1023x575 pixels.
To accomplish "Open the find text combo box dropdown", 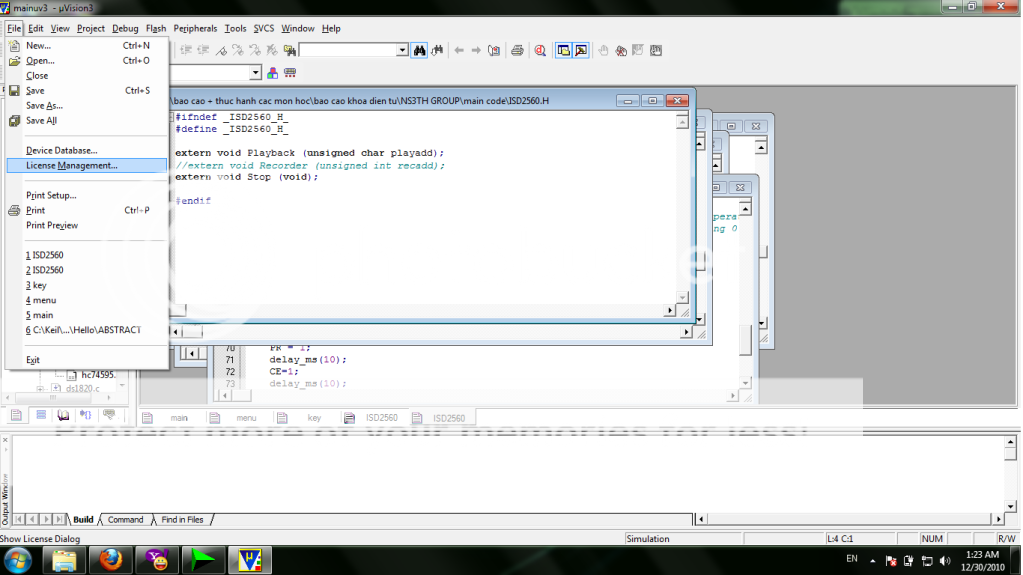I will (402, 50).
